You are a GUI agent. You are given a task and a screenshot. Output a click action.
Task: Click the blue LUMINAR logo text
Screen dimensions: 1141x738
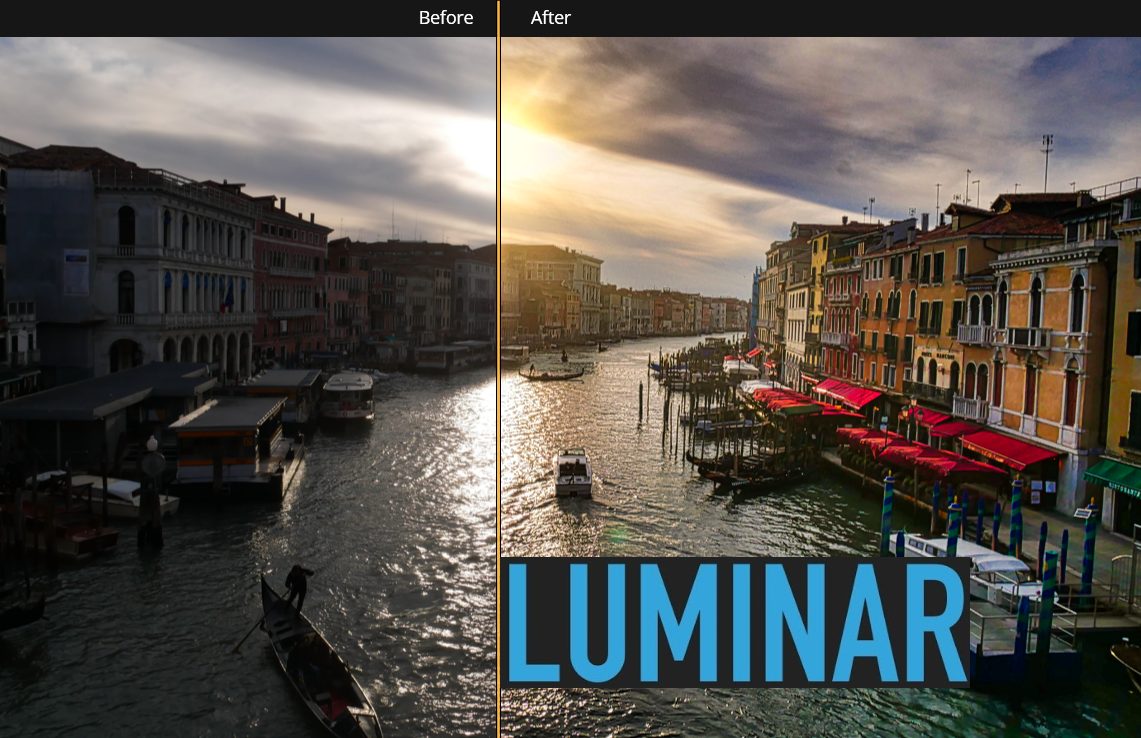pyautogui.click(x=736, y=621)
